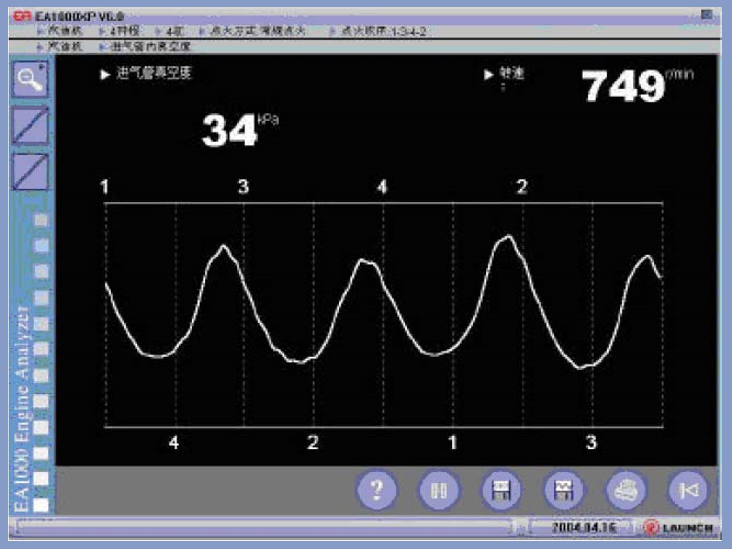732x549 pixels.
Task: Print the vacuum waveform
Action: 625,490
